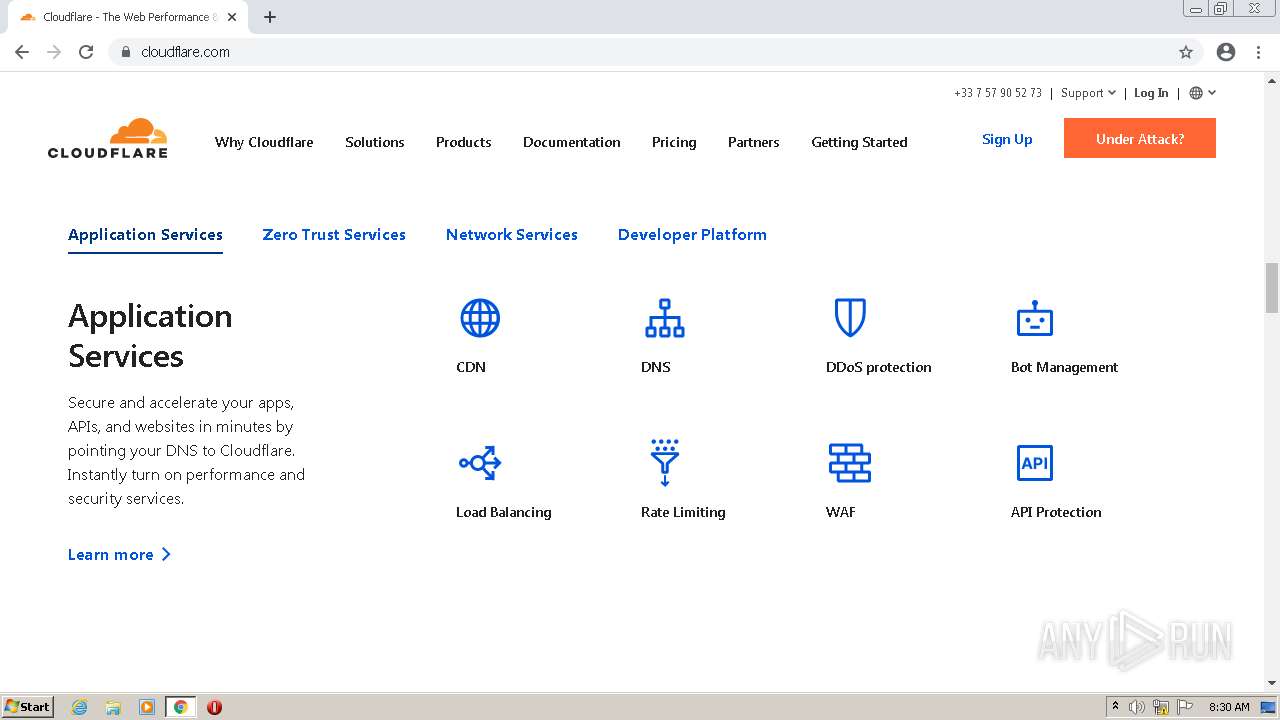View site info via the padlock icon
This screenshot has width=1280, height=720.
coord(125,52)
